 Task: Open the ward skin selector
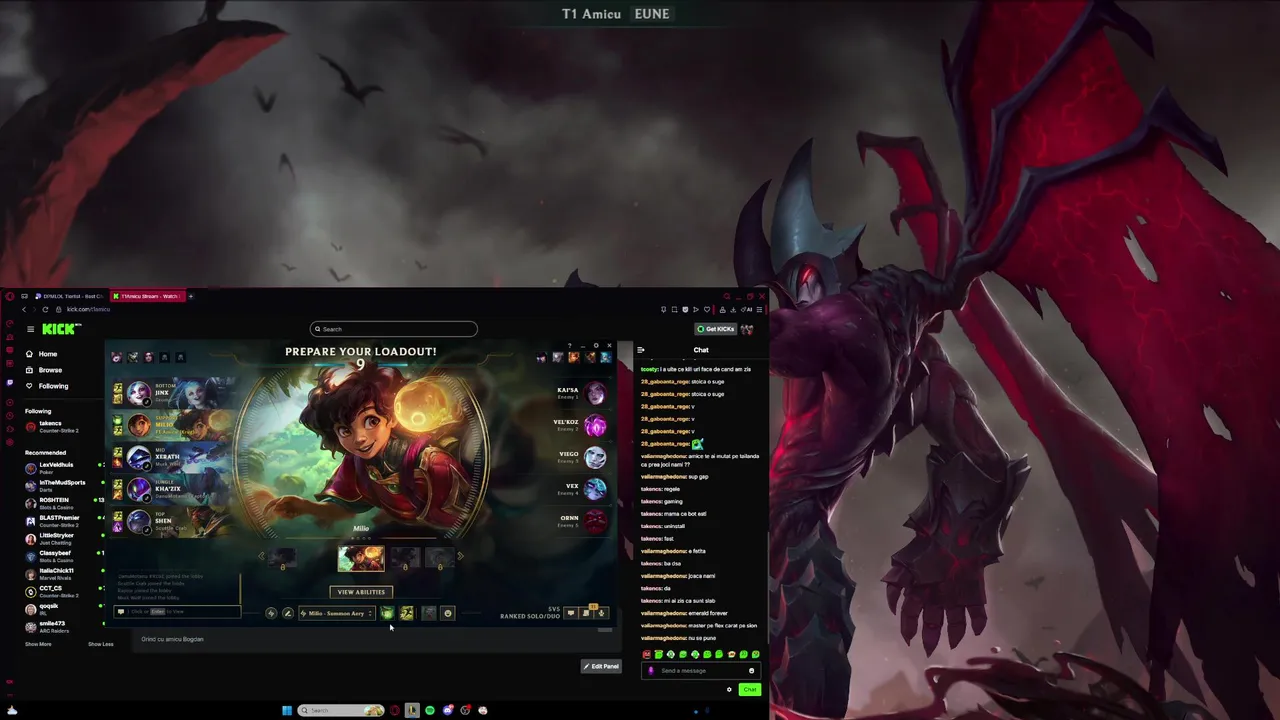[x=429, y=613]
